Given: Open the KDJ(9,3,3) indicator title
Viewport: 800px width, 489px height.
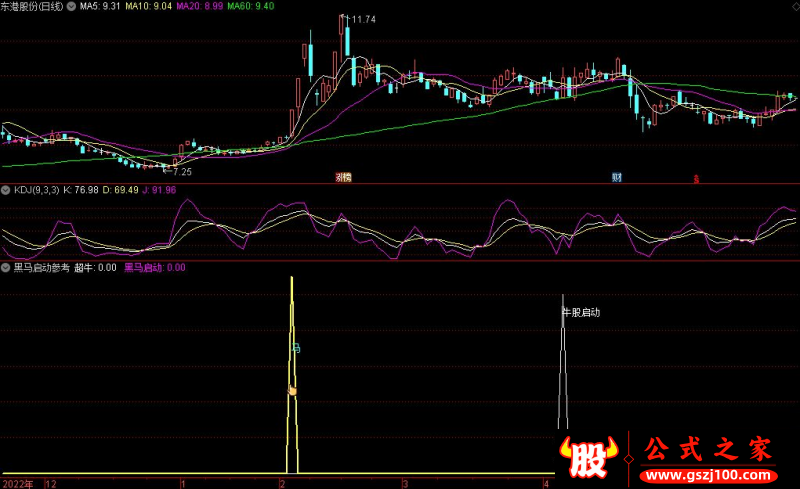Looking at the screenshot, I should [x=38, y=189].
